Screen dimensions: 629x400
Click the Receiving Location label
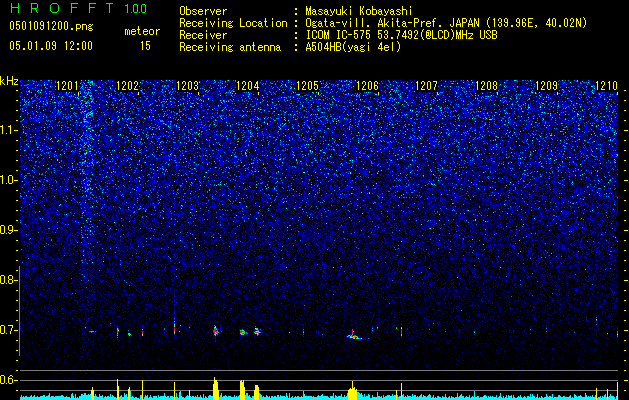pyautogui.click(x=233, y=23)
